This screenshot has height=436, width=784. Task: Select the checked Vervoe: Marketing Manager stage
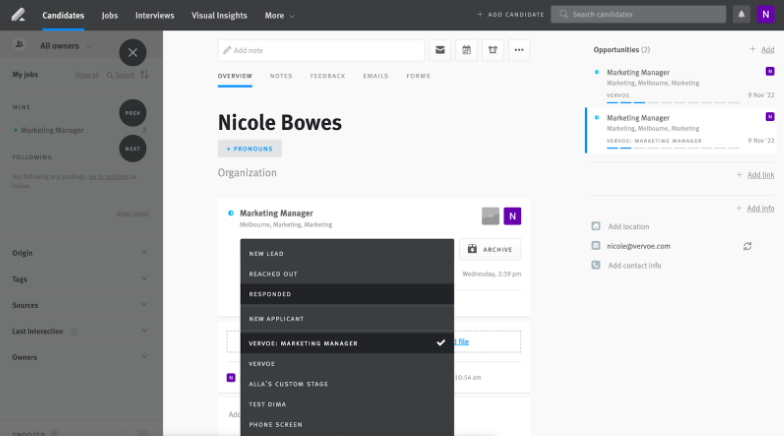click(347, 343)
